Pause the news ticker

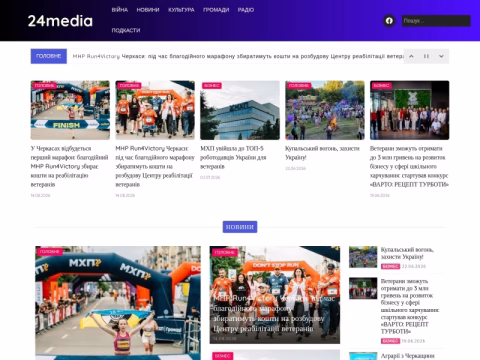426,56
